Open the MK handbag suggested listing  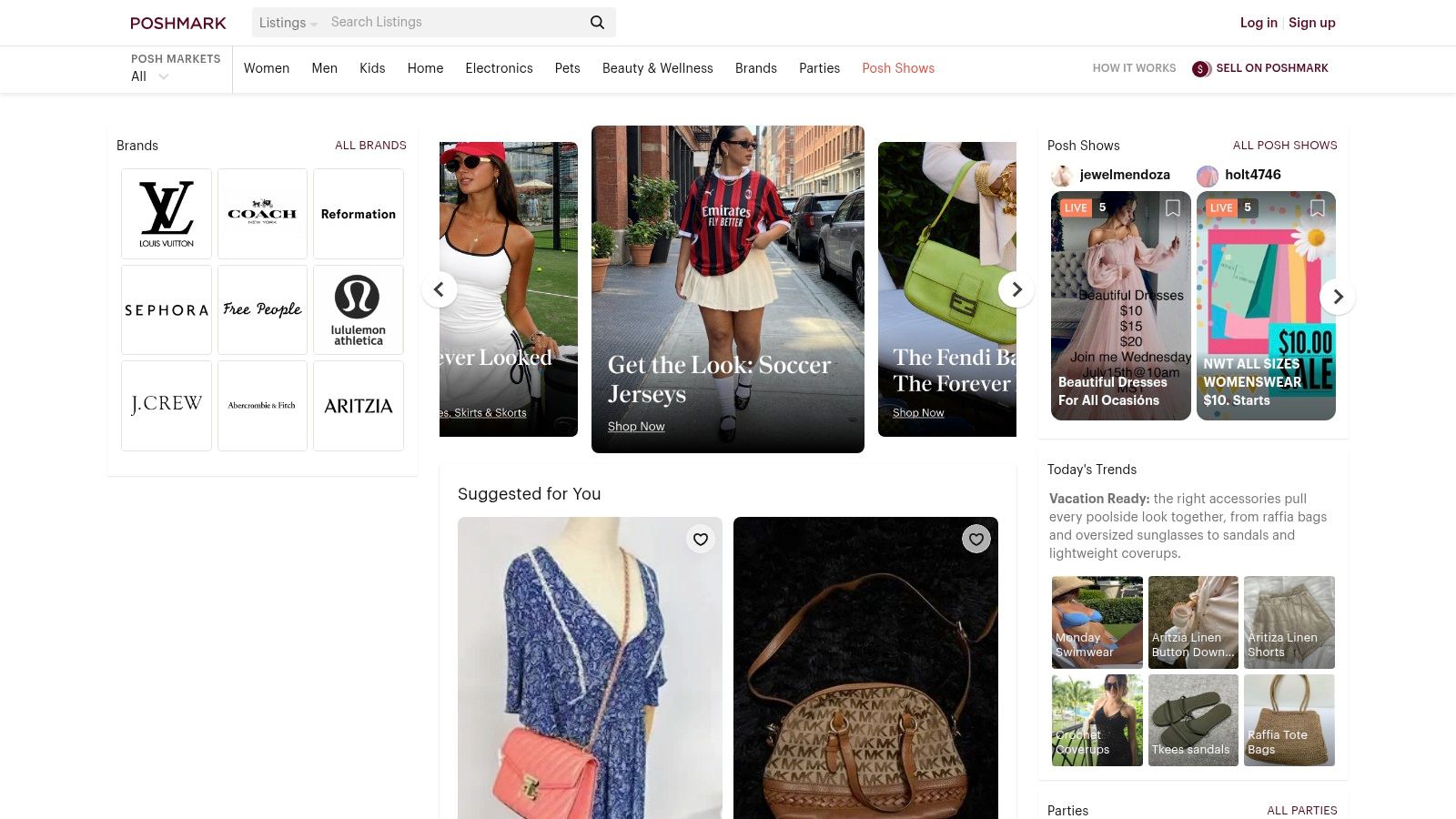click(x=865, y=668)
